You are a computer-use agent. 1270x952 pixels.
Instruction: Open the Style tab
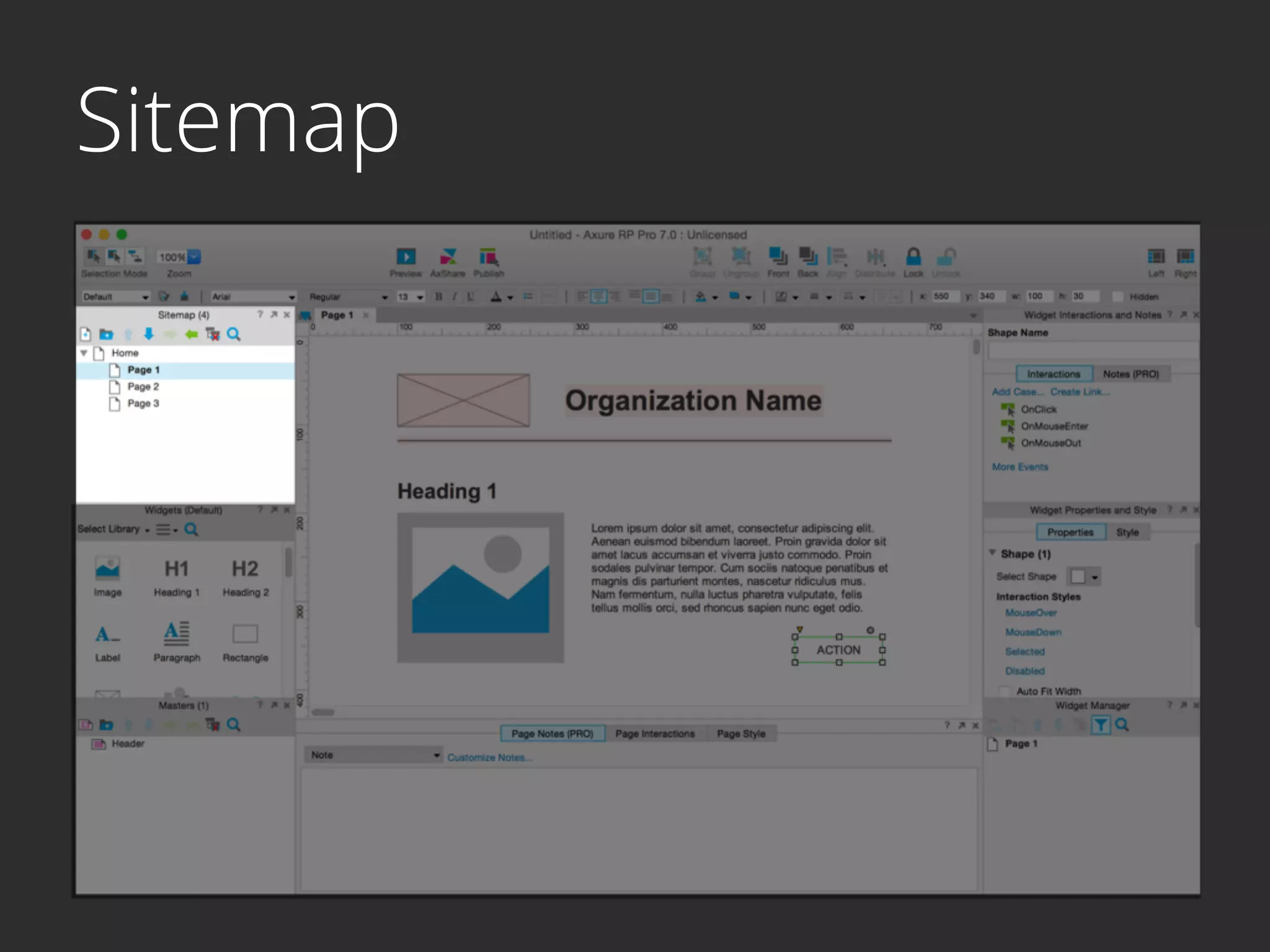tap(1127, 532)
